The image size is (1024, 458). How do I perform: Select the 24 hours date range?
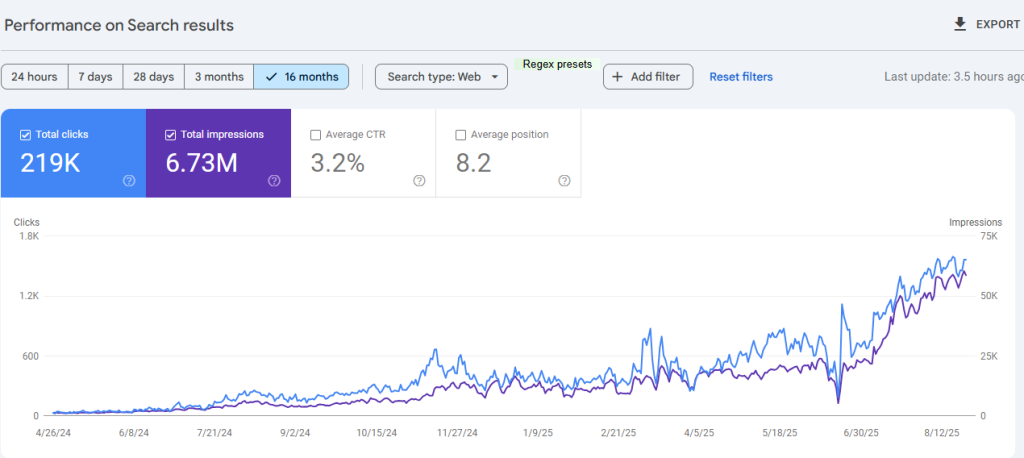35,77
